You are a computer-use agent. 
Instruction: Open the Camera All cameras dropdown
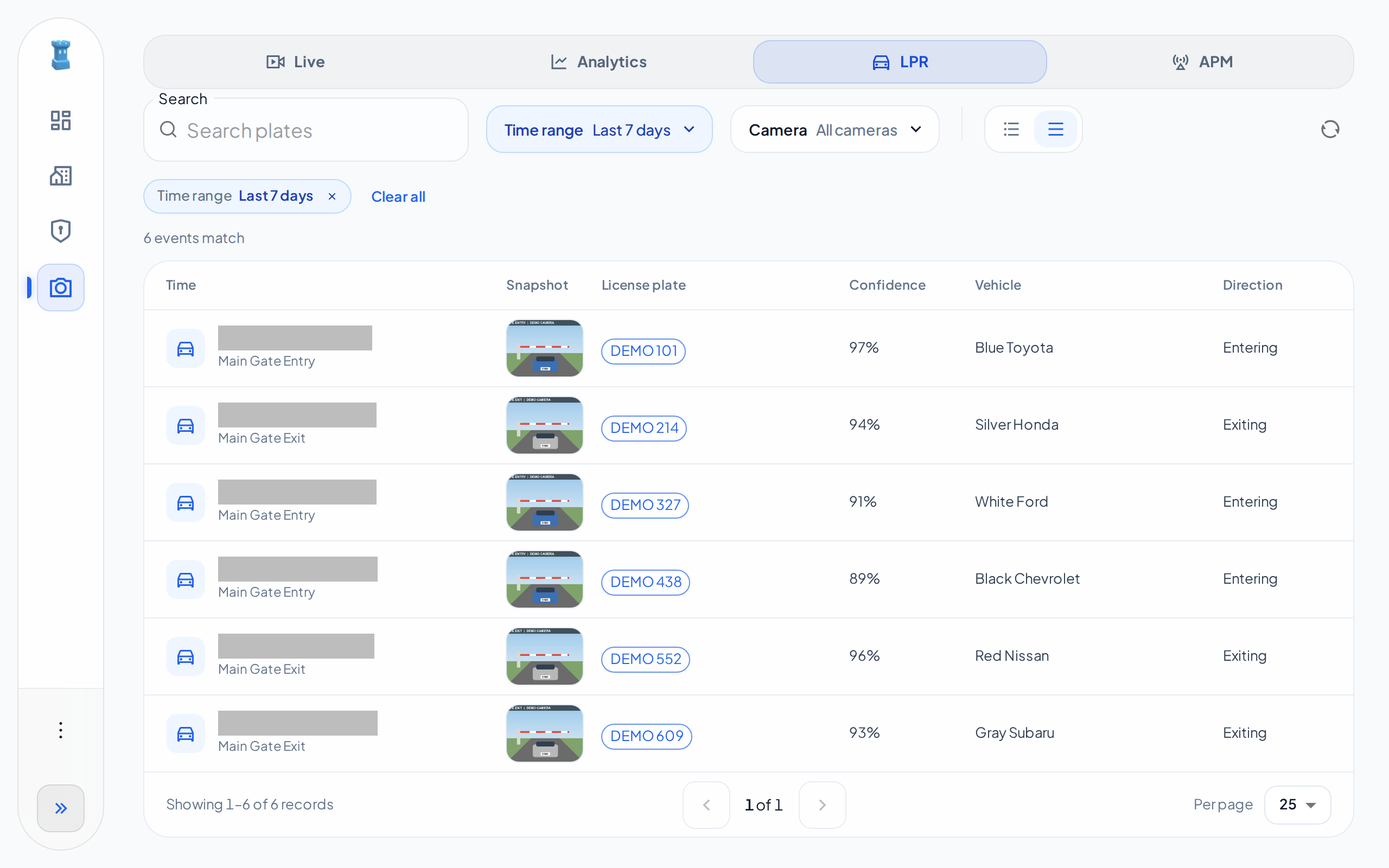[x=834, y=130]
